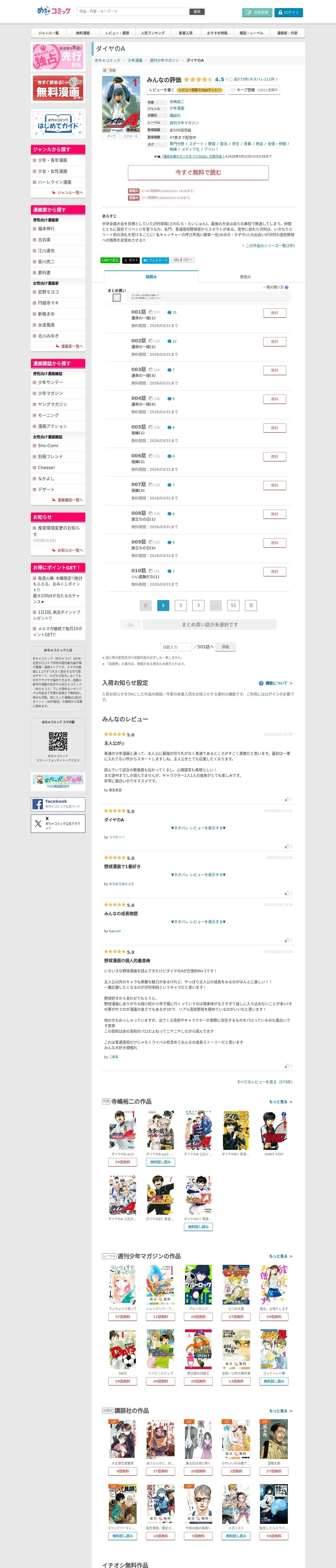The height and width of the screenshot is (1568, 336).
Task: Open 会員登録 registration button
Action: coord(257,12)
